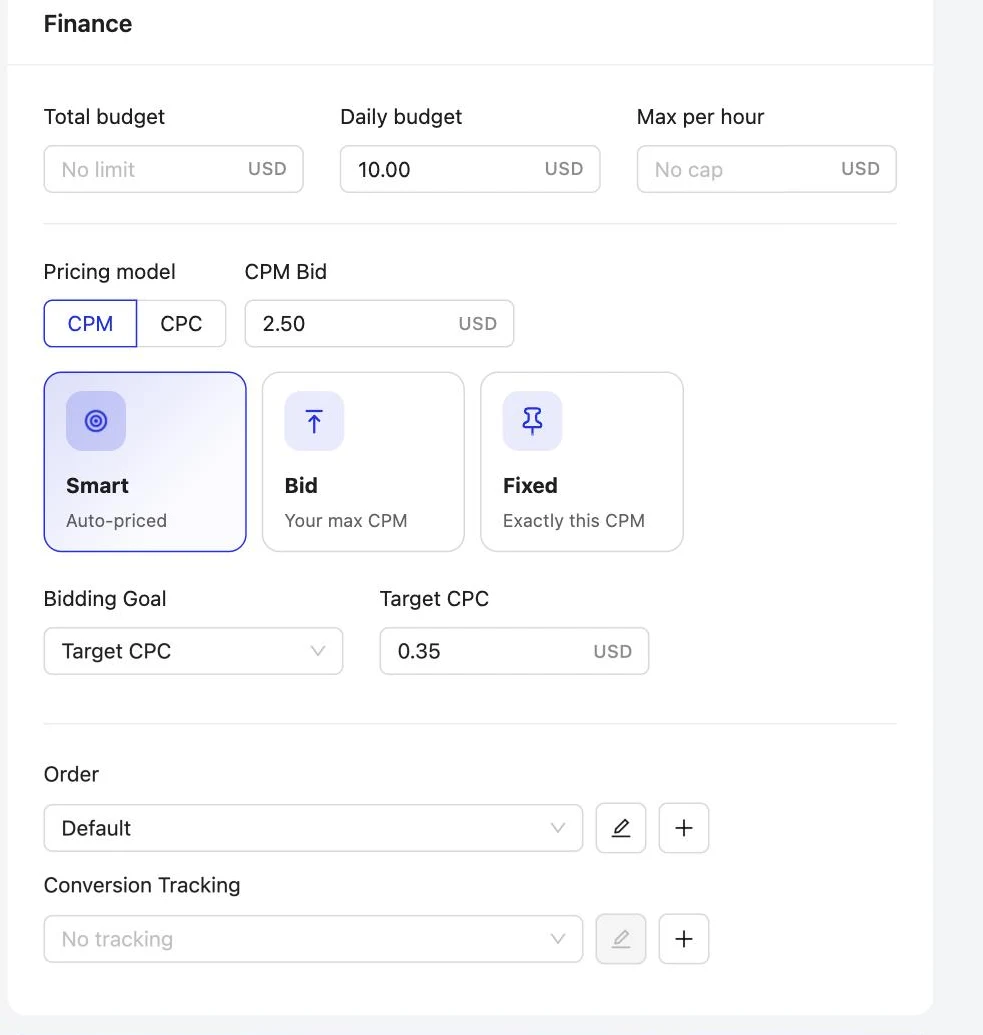Select the Smart auto-priced card
This screenshot has width=983, height=1035.
tap(145, 462)
